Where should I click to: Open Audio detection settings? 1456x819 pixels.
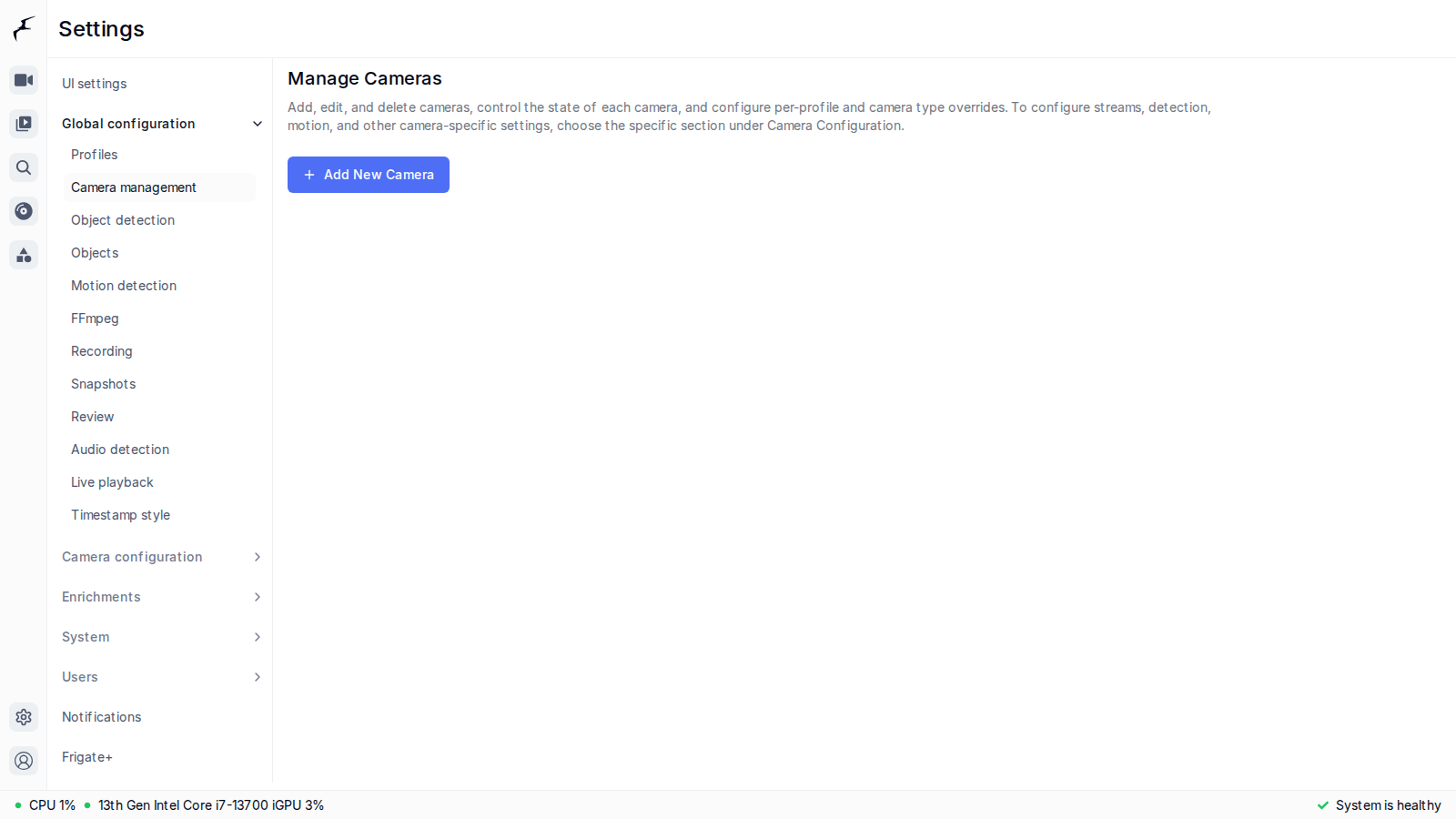click(159, 450)
